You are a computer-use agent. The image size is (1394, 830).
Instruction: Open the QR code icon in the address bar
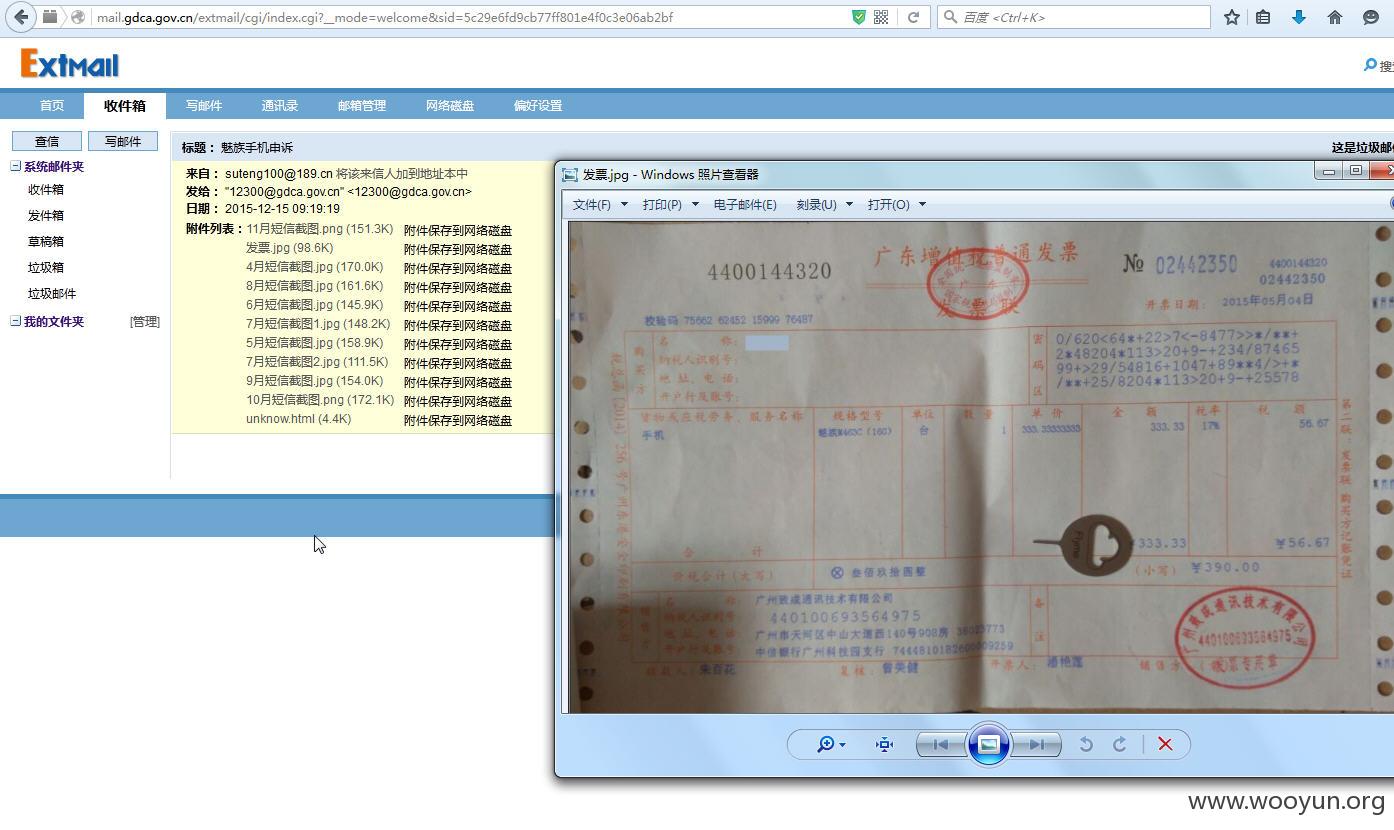pos(881,17)
